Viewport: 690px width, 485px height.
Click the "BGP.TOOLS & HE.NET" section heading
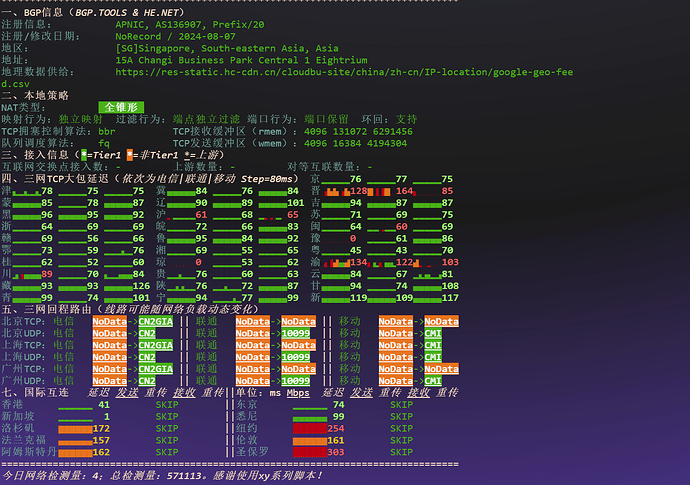[127, 13]
